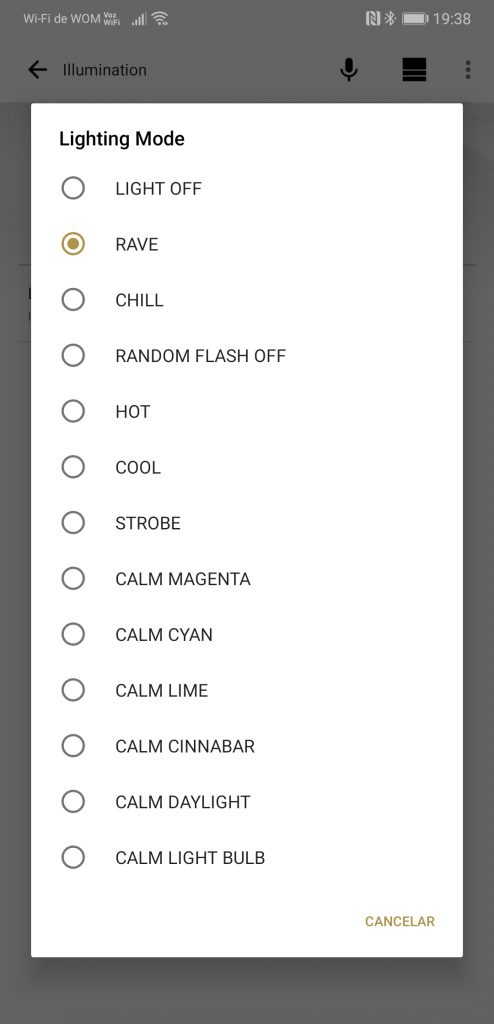Select CALM MAGENTA color mode
The width and height of the screenshot is (494, 1024).
point(247,579)
